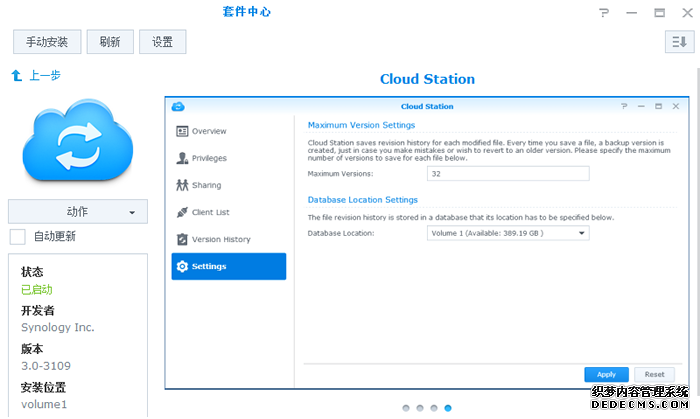Click the Synology Inc. developer text
This screenshot has width=700, height=419.
(x=58, y=328)
